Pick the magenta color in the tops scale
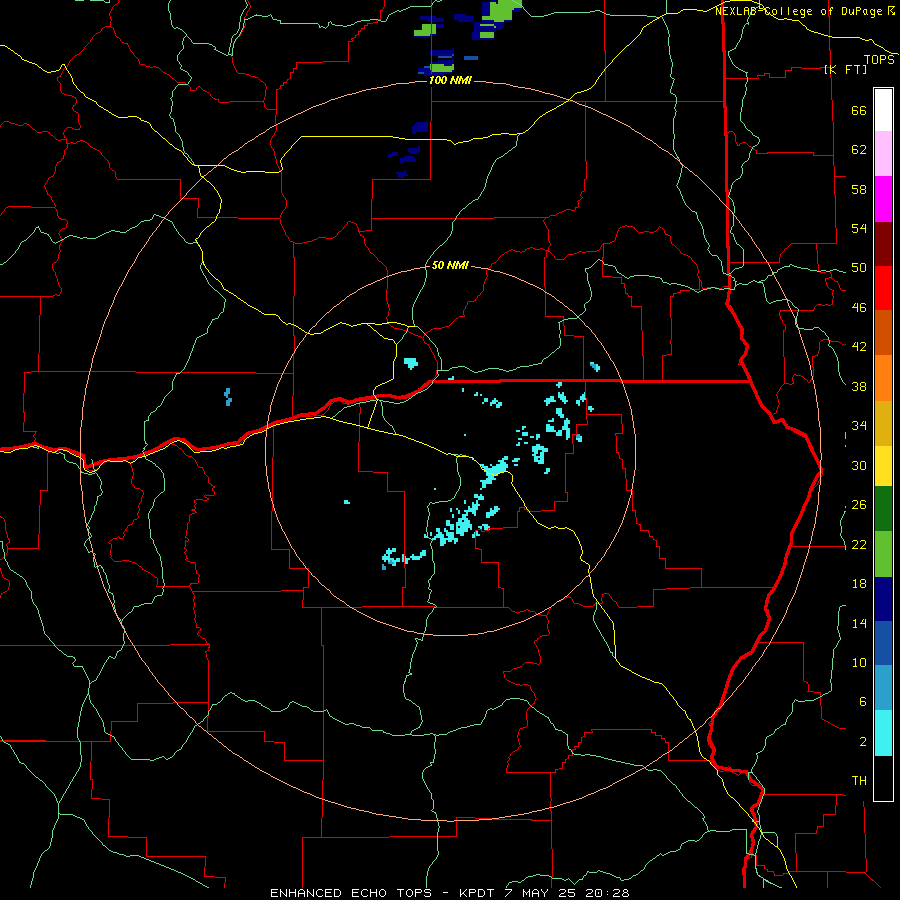 coord(883,199)
